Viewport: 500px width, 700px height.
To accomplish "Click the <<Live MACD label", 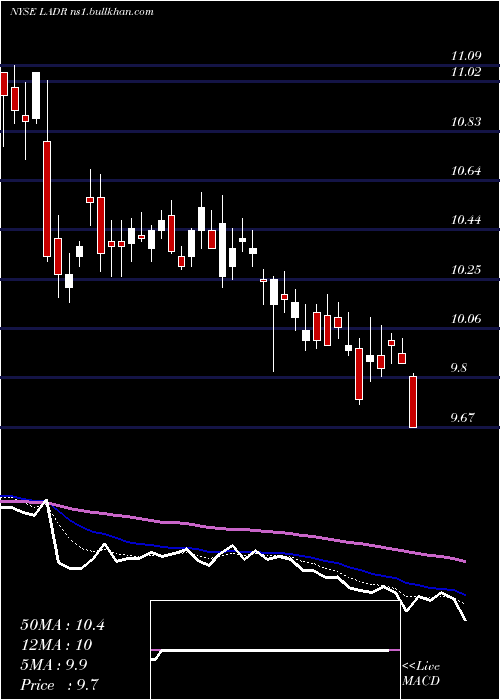I will [x=421, y=673].
